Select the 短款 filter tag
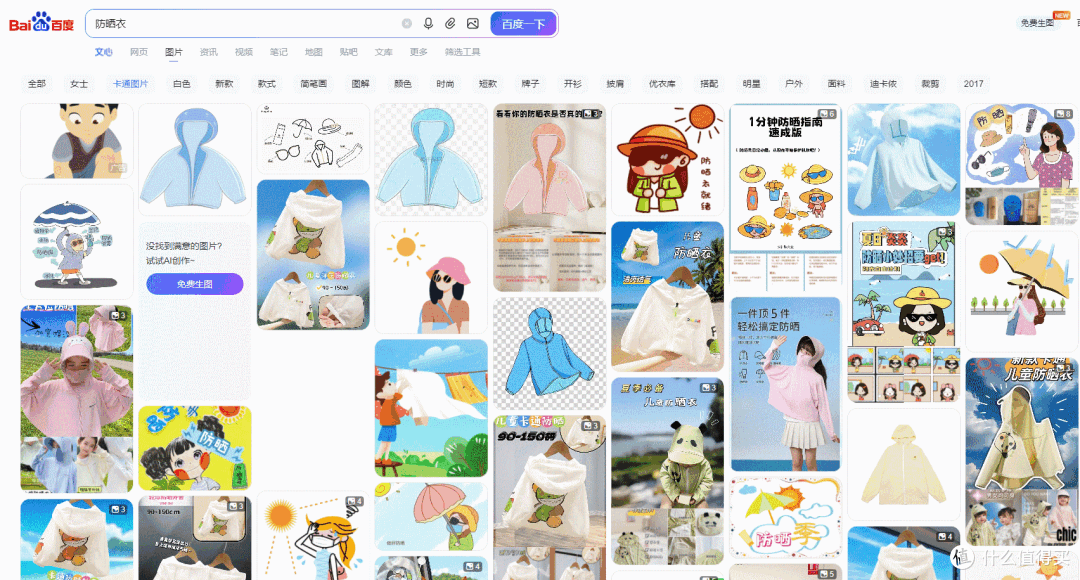1080x580 pixels. pos(488,83)
